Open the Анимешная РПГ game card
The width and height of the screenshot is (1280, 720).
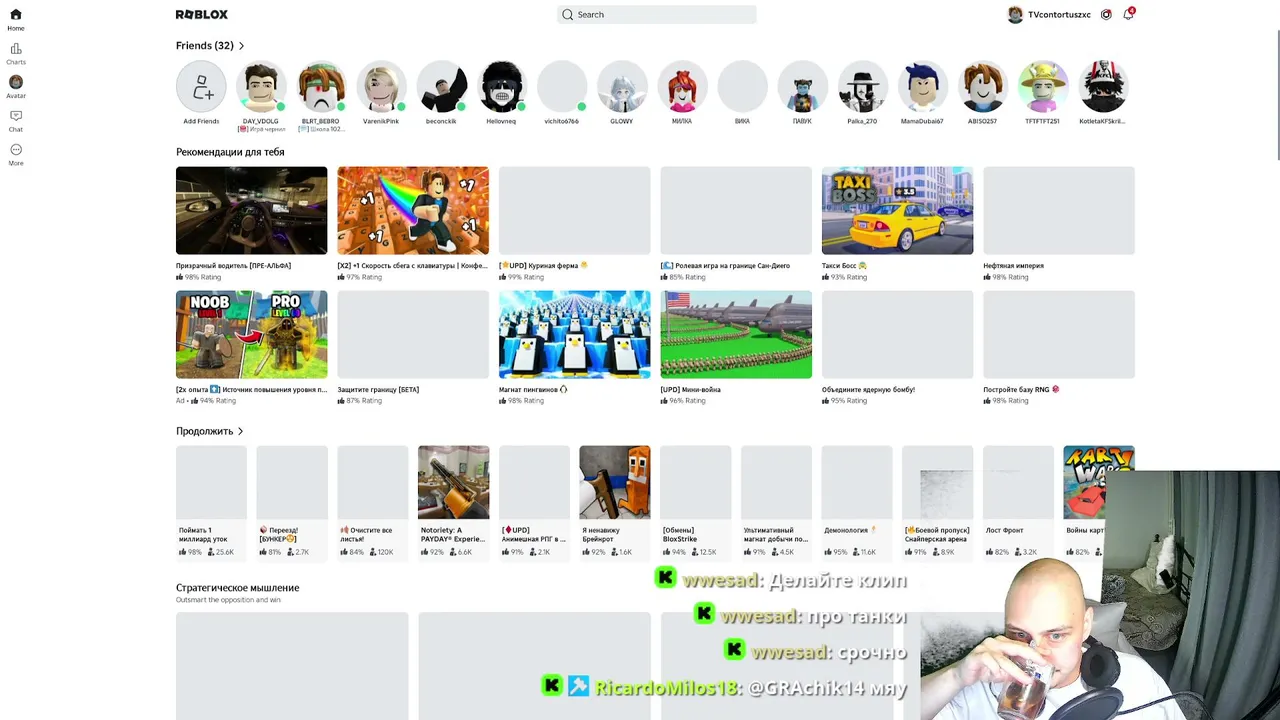coord(534,502)
